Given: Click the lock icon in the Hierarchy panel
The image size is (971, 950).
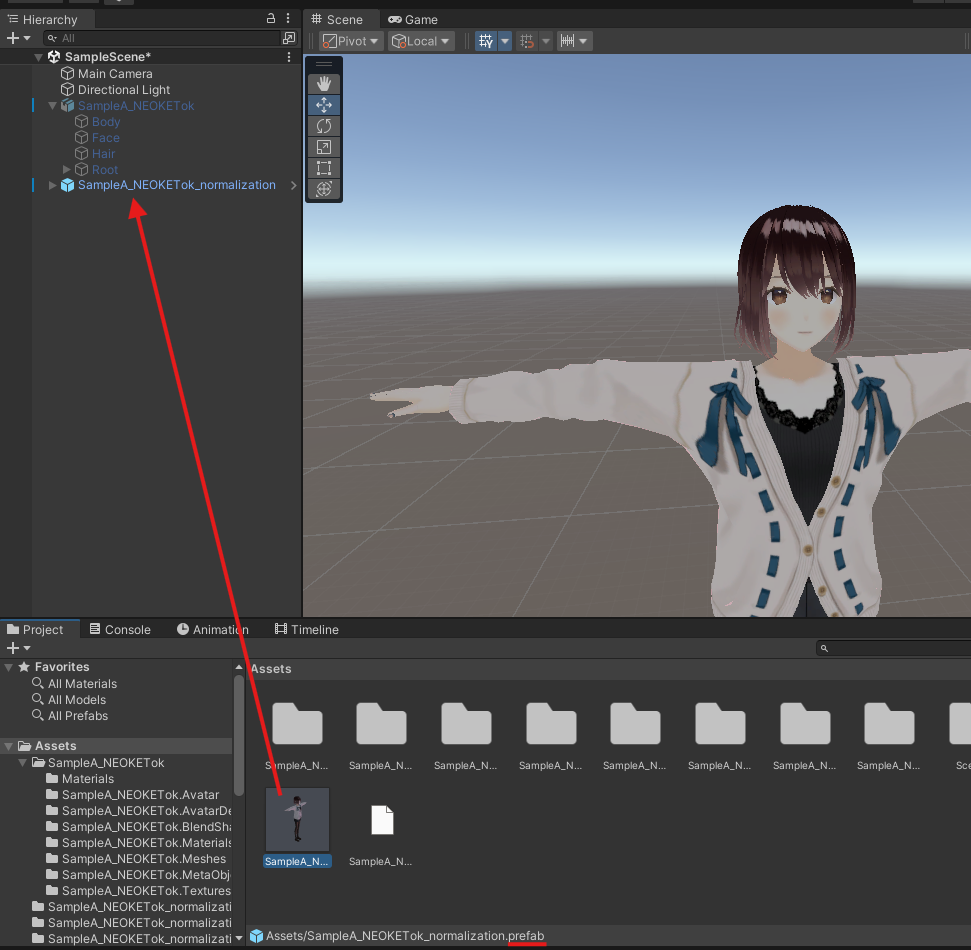Looking at the screenshot, I should 269,18.
